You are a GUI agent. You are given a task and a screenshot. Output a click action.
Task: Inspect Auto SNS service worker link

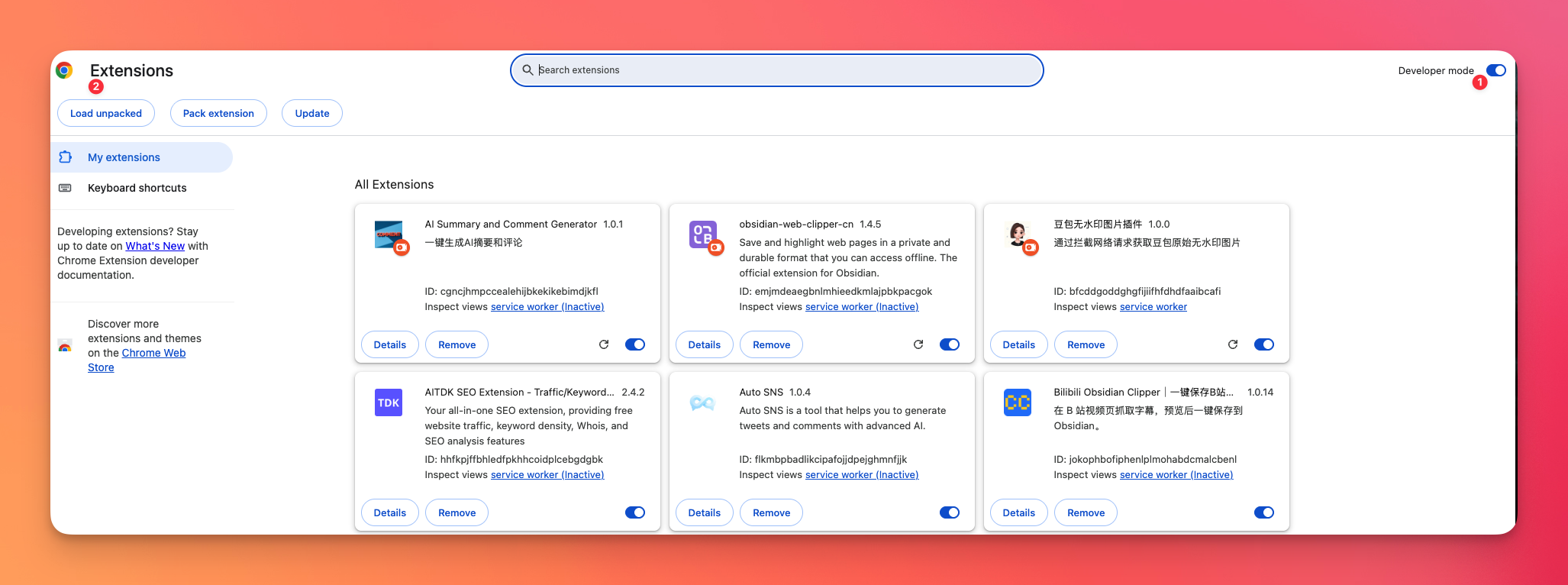pos(862,475)
